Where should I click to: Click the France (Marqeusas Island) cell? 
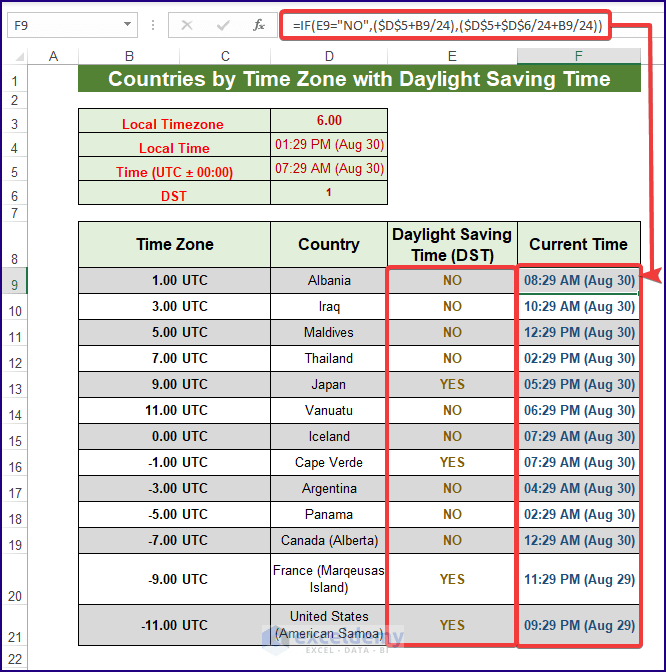tap(329, 579)
